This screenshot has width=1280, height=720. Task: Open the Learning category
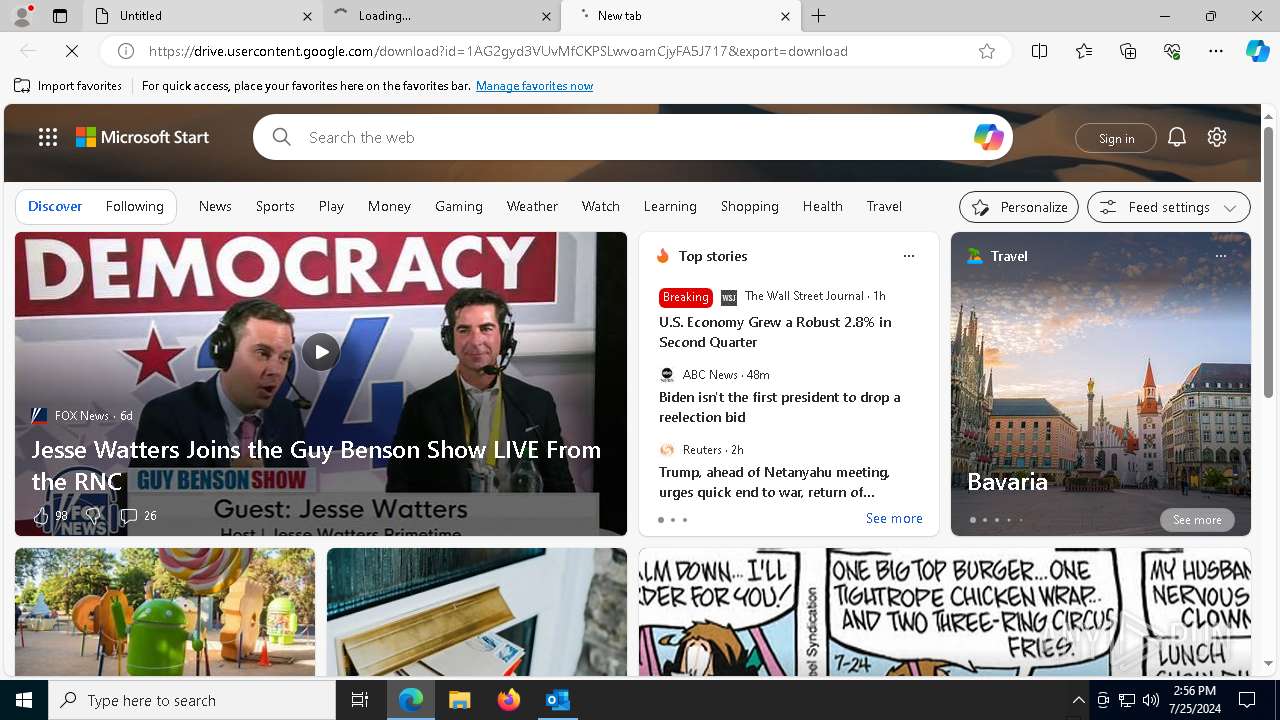[670, 206]
